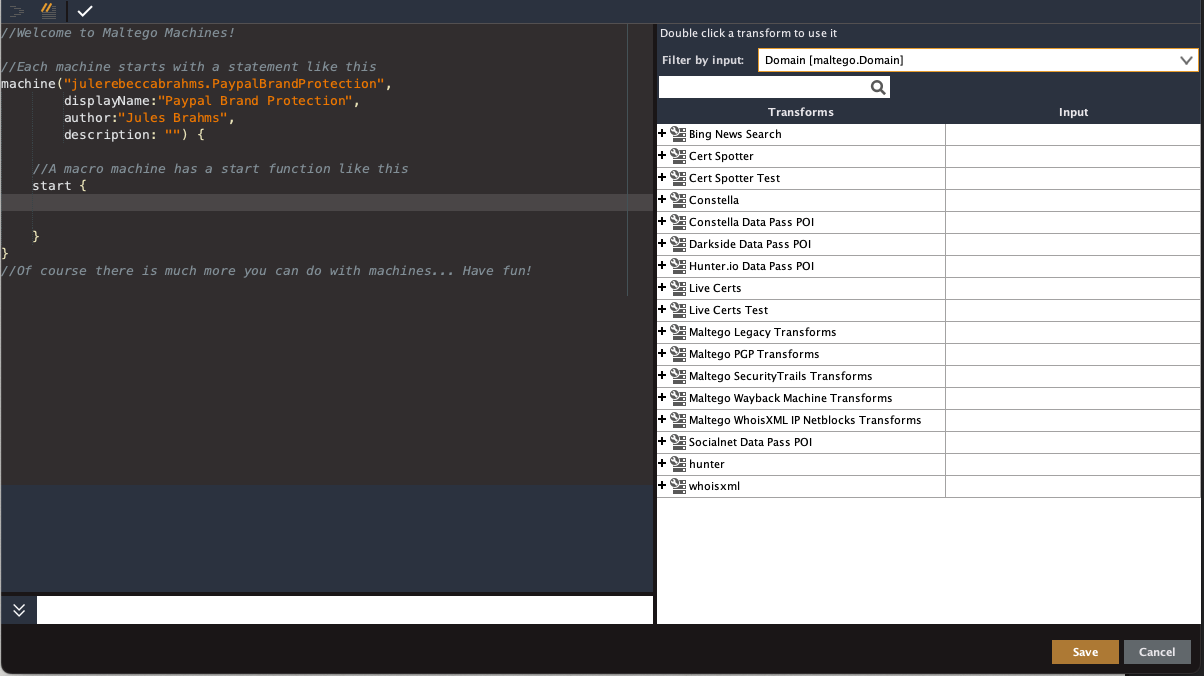Click the checkmark compile/validate icon
Image resolution: width=1204 pixels, height=676 pixels.
pos(85,11)
